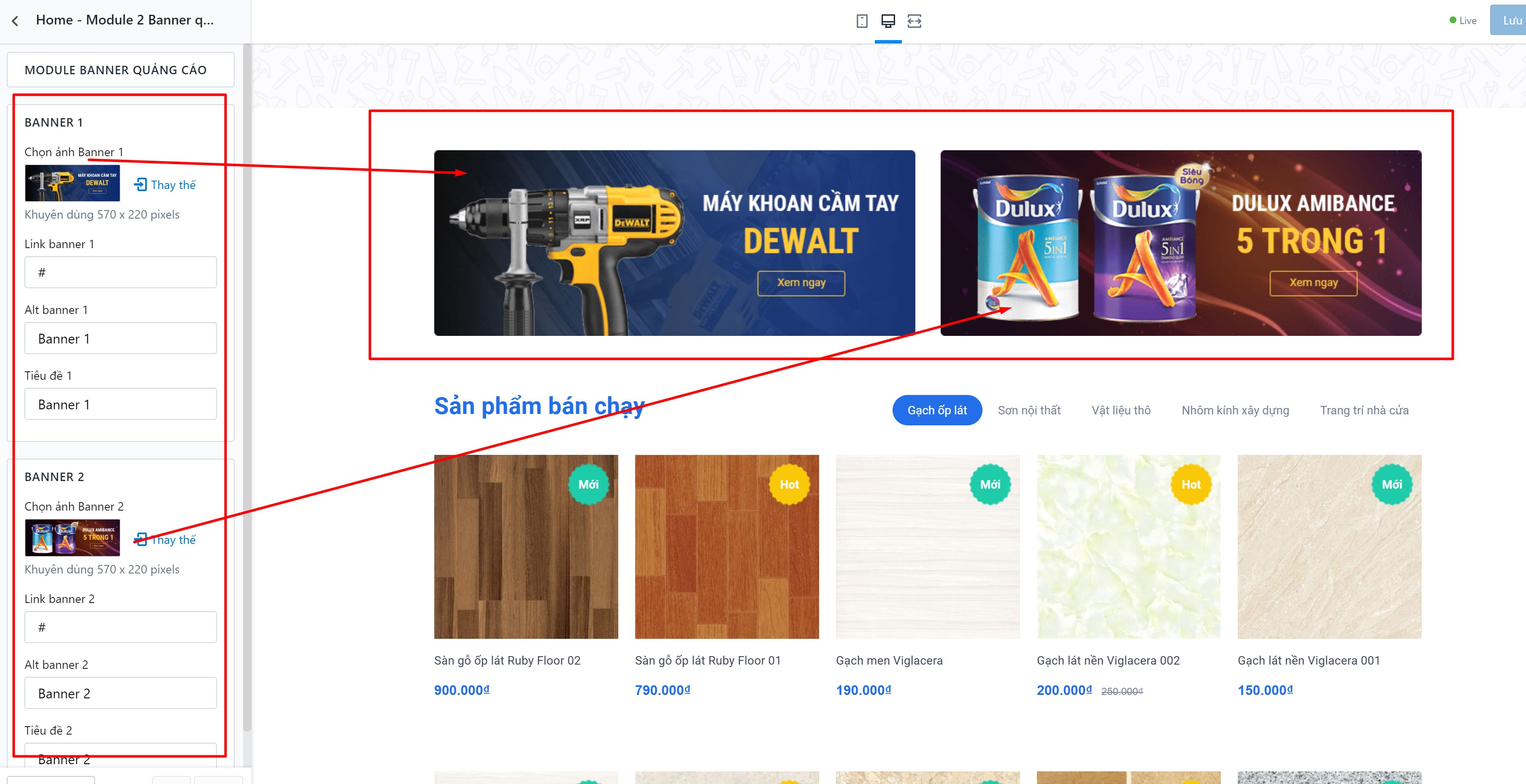Focus the Link banner 1 input field
This screenshot has width=1526, height=784.
[x=121, y=273]
